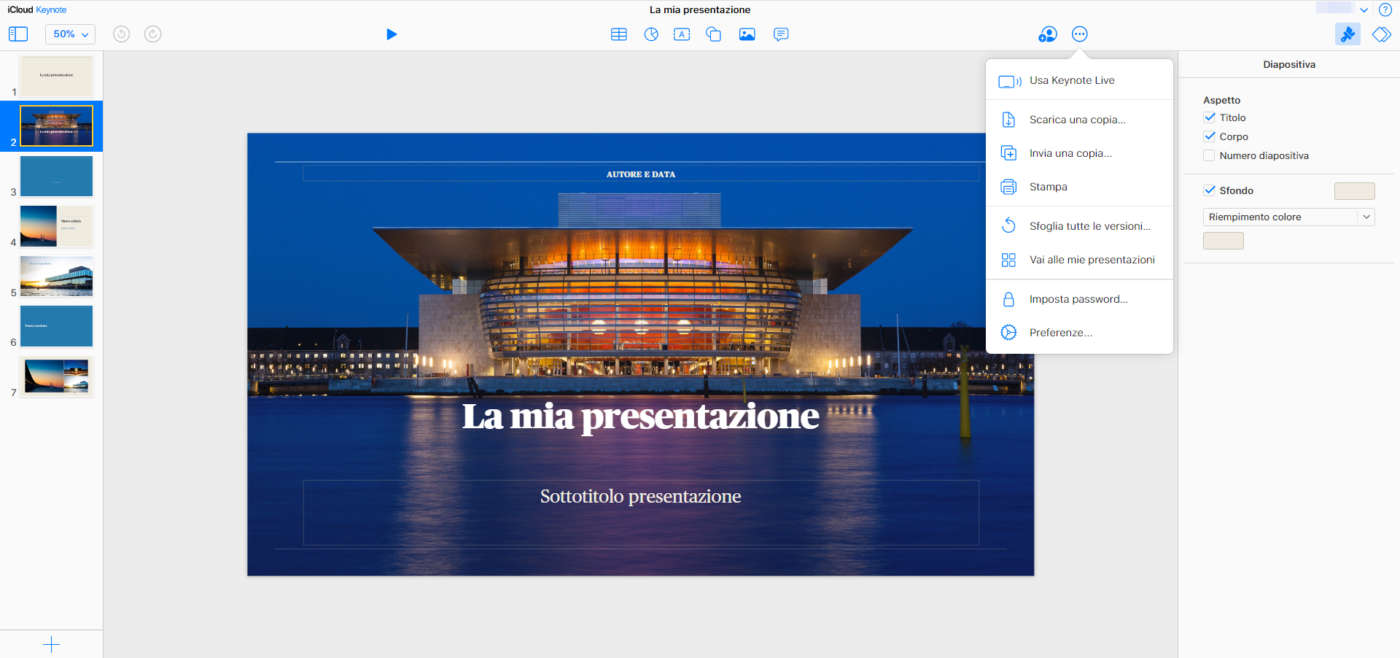Disable the Titolo checkbox
This screenshot has height=658, width=1400.
[1209, 117]
